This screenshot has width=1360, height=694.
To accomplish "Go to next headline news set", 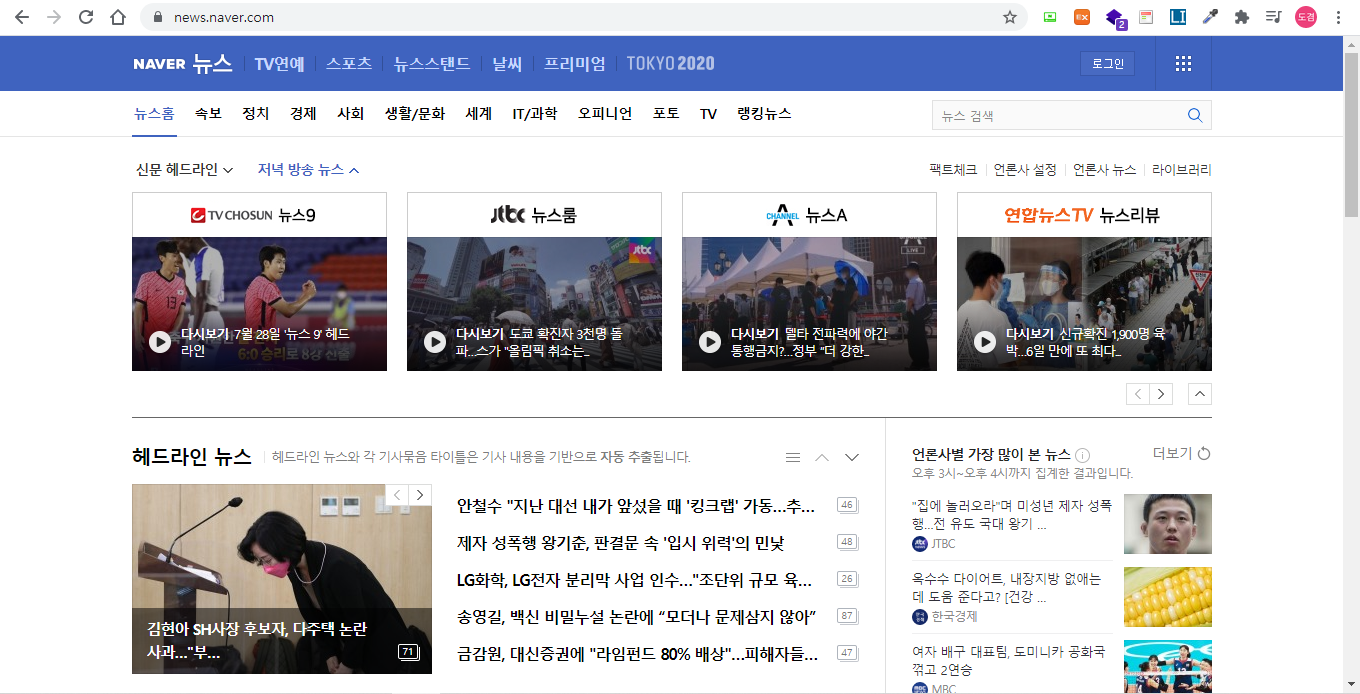I will click(852, 457).
